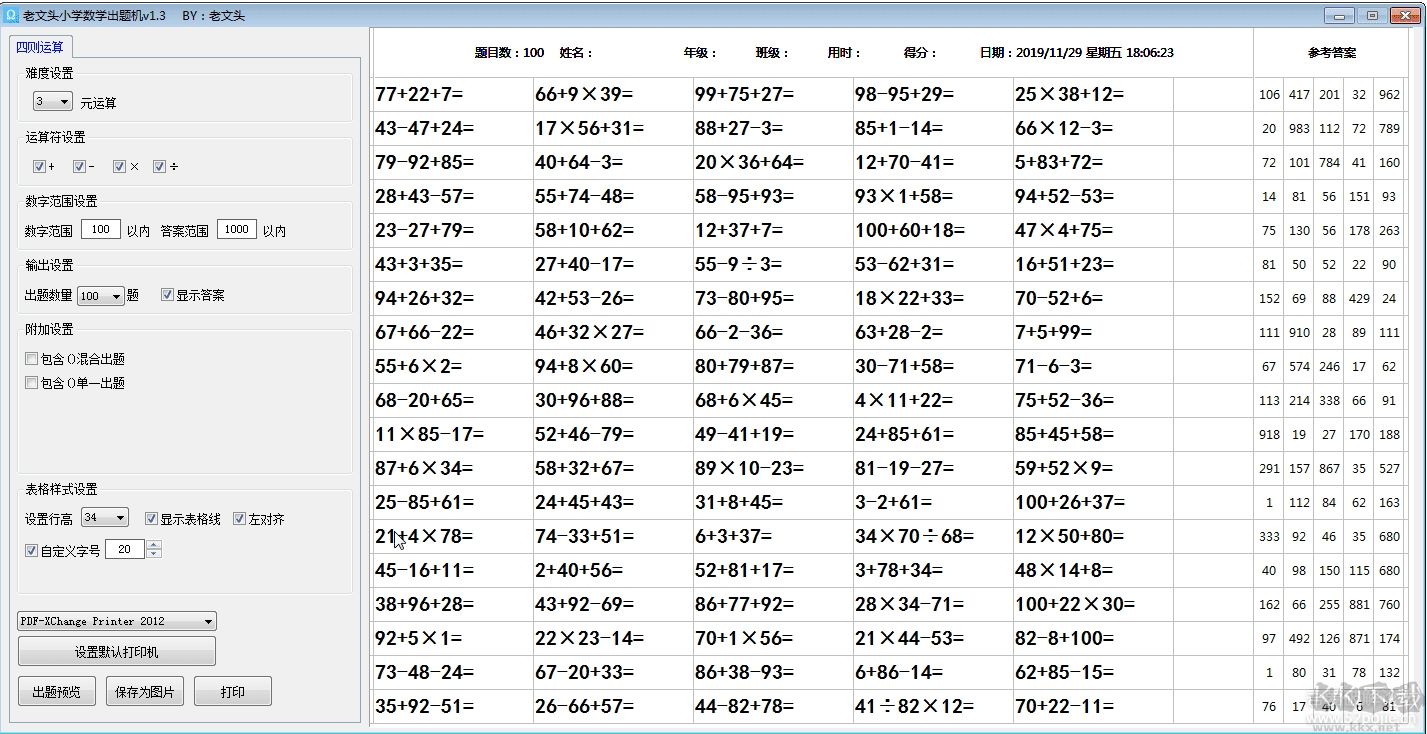Click the date 2019/11/29 header text

1077,53
